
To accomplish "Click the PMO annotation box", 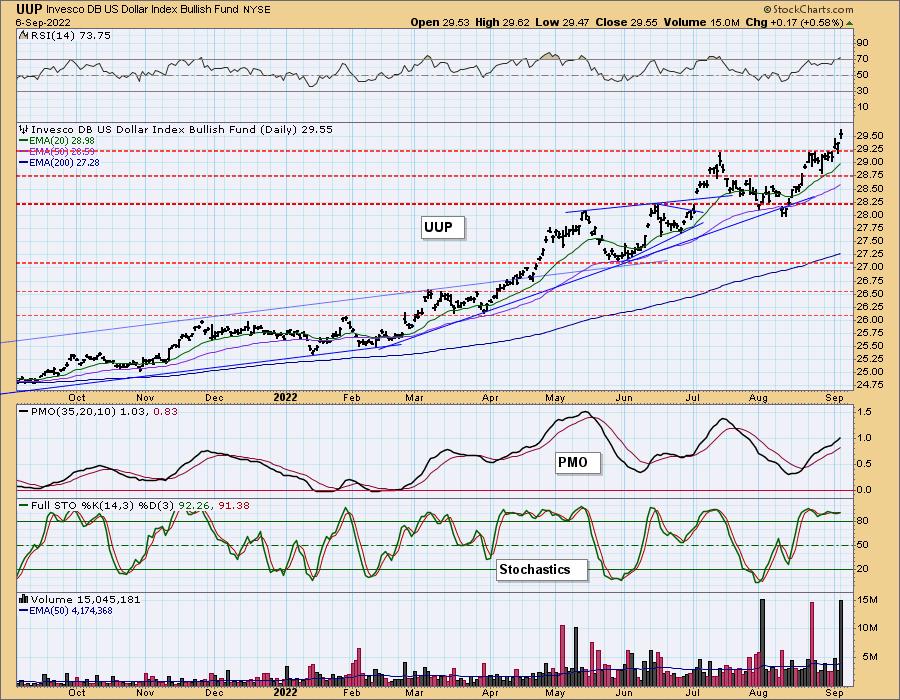I will point(579,462).
